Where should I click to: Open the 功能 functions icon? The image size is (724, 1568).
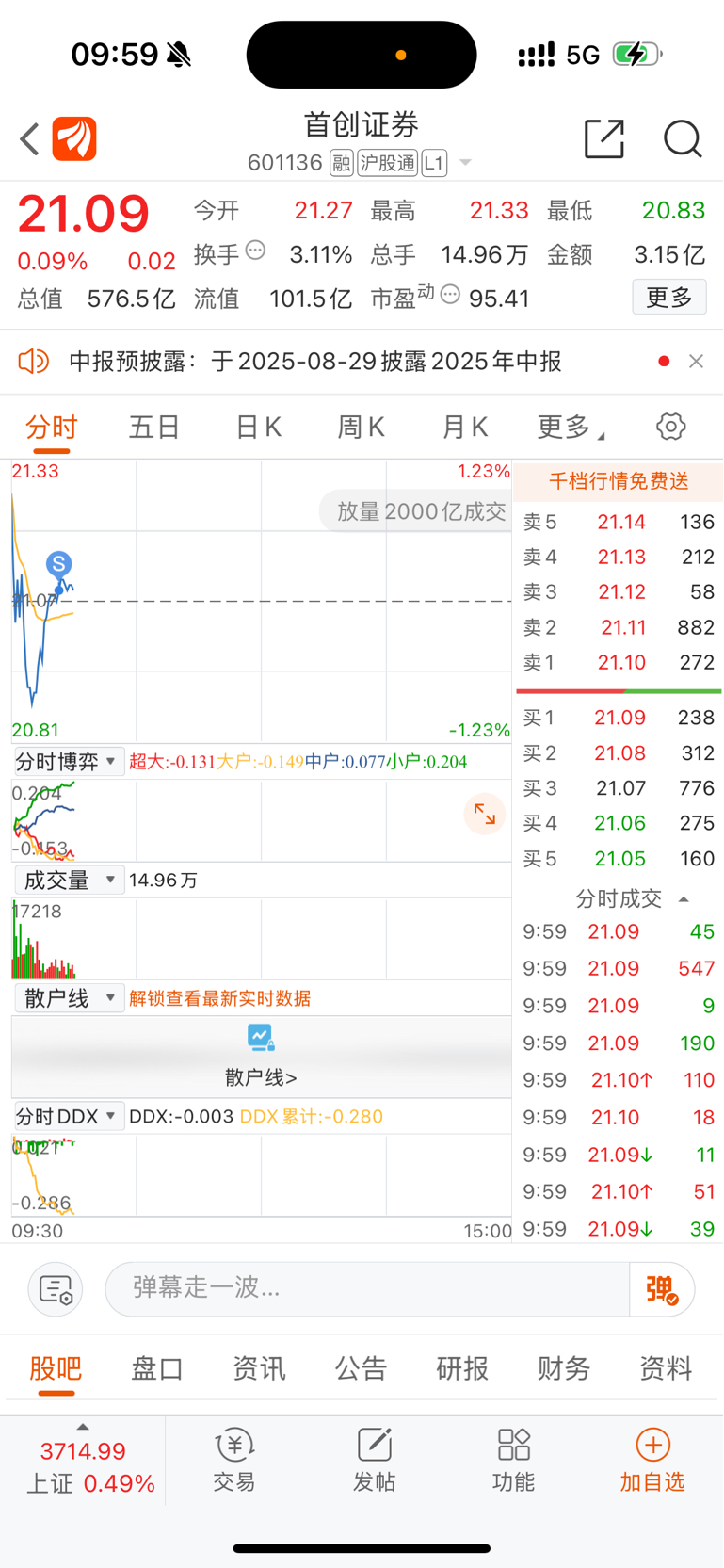pos(513,1460)
